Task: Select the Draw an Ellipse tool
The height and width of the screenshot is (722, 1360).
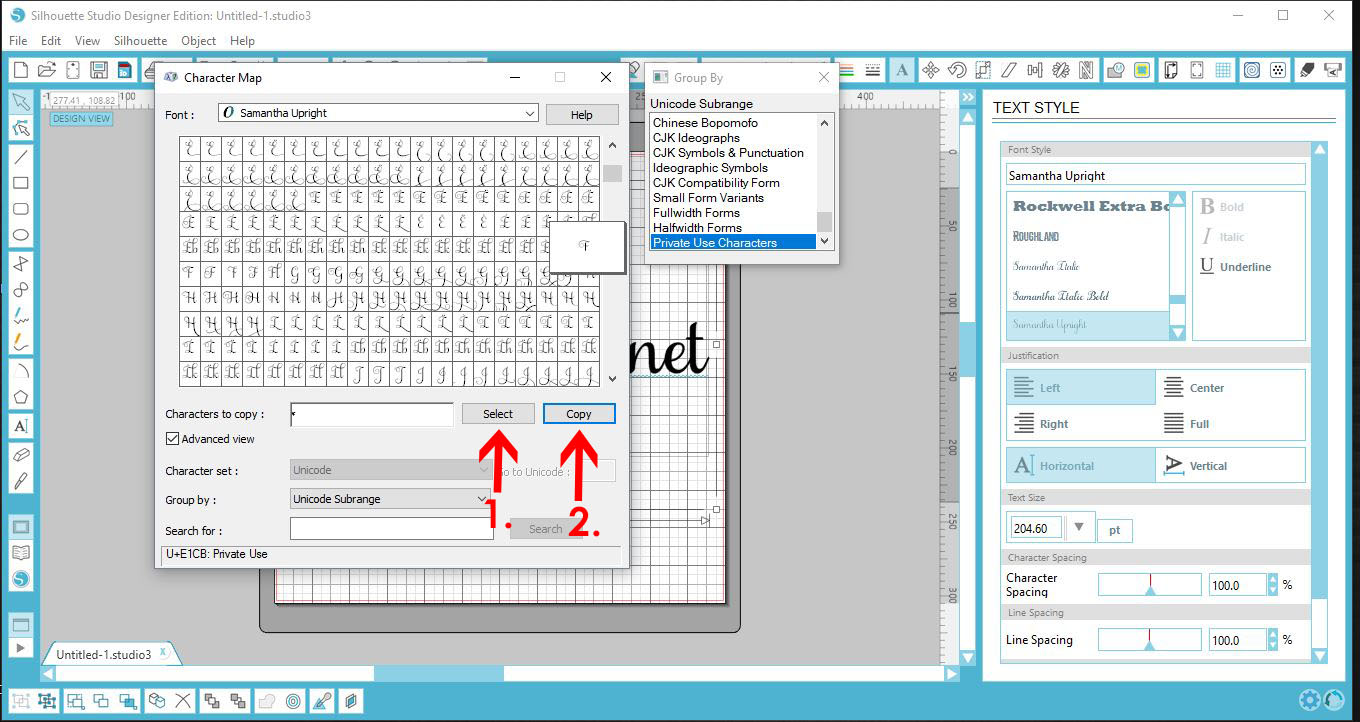Action: coord(20,236)
